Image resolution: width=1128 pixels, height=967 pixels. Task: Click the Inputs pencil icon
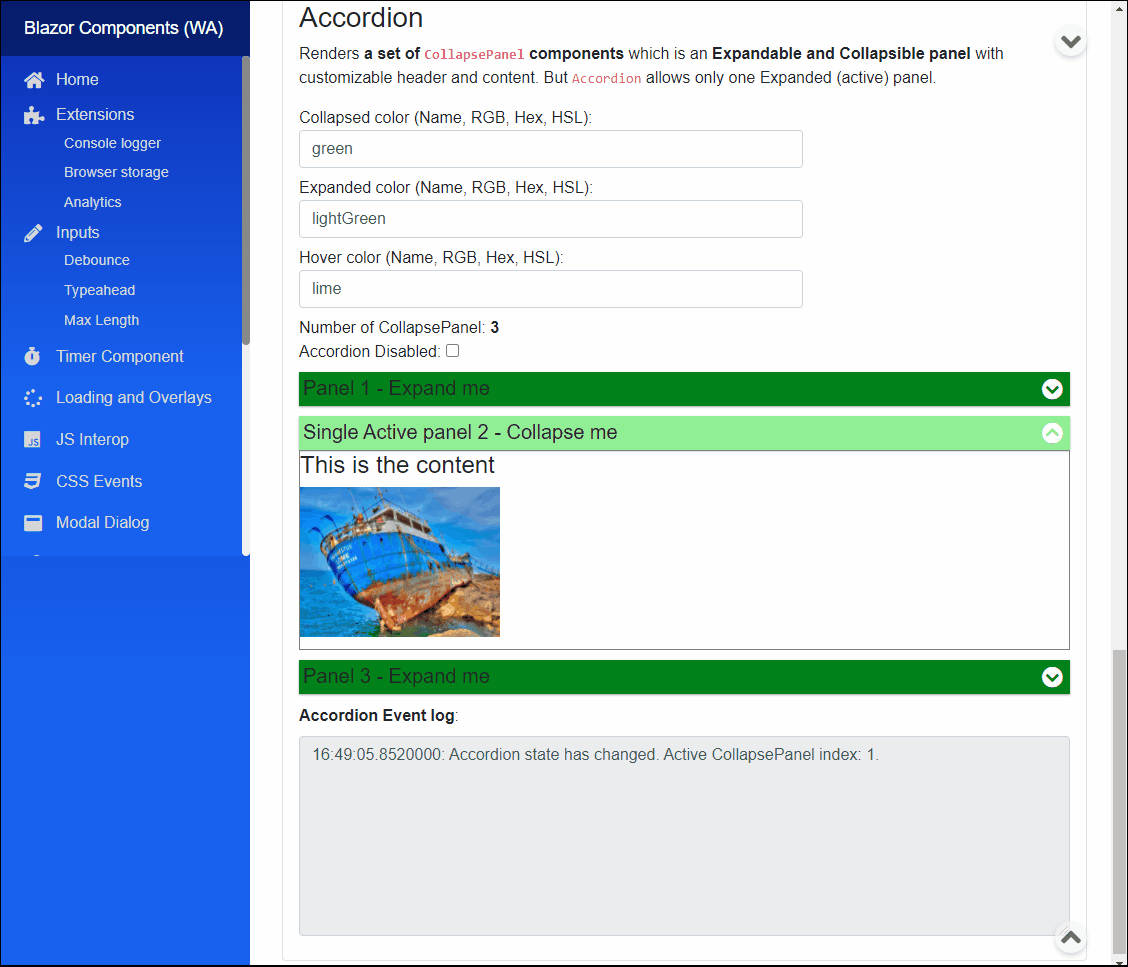point(33,232)
